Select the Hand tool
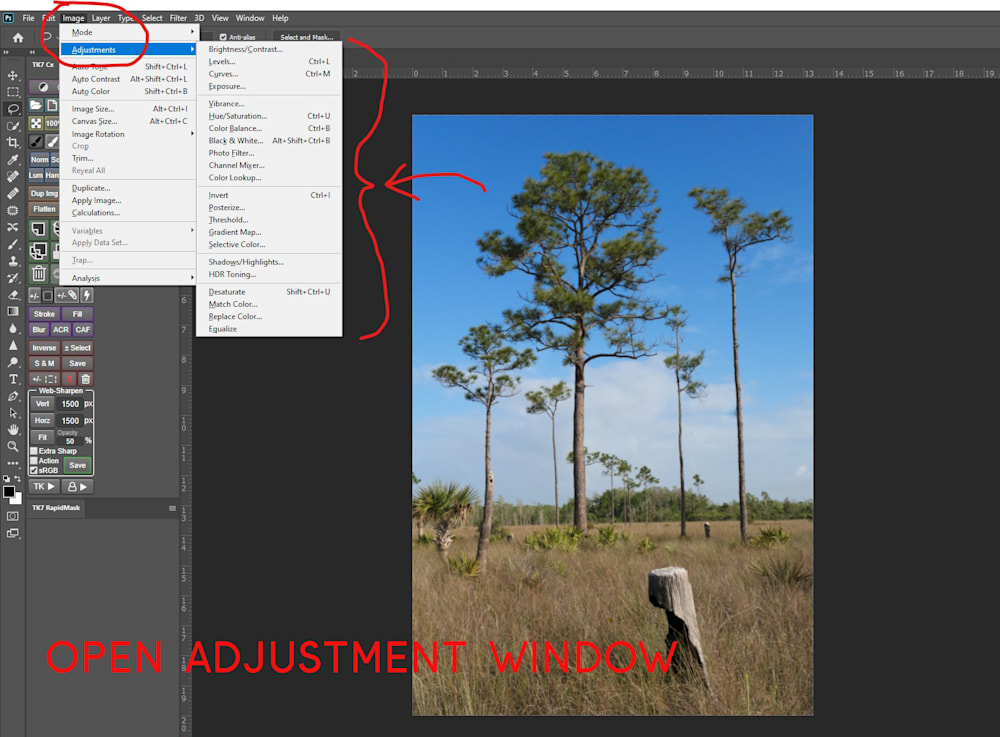Viewport: 1000px width, 737px height. (x=13, y=430)
